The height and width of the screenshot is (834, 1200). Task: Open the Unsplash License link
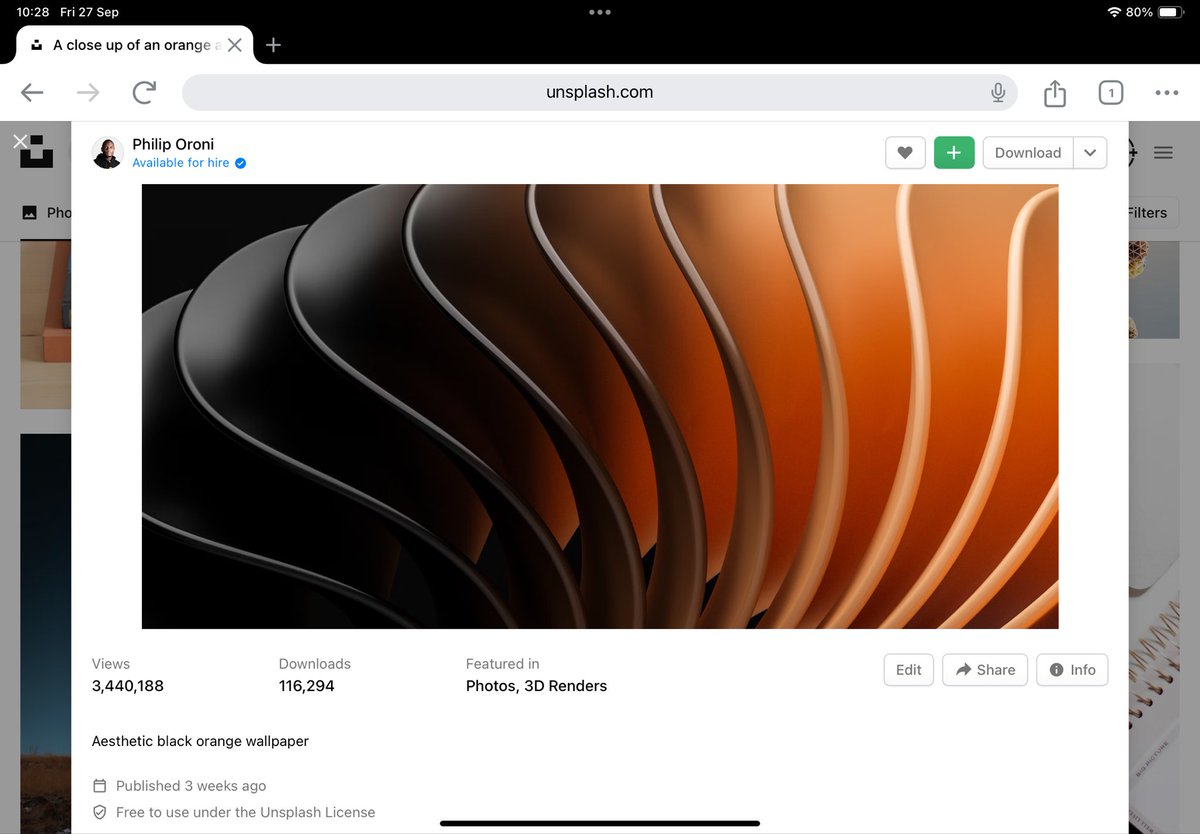click(x=318, y=812)
